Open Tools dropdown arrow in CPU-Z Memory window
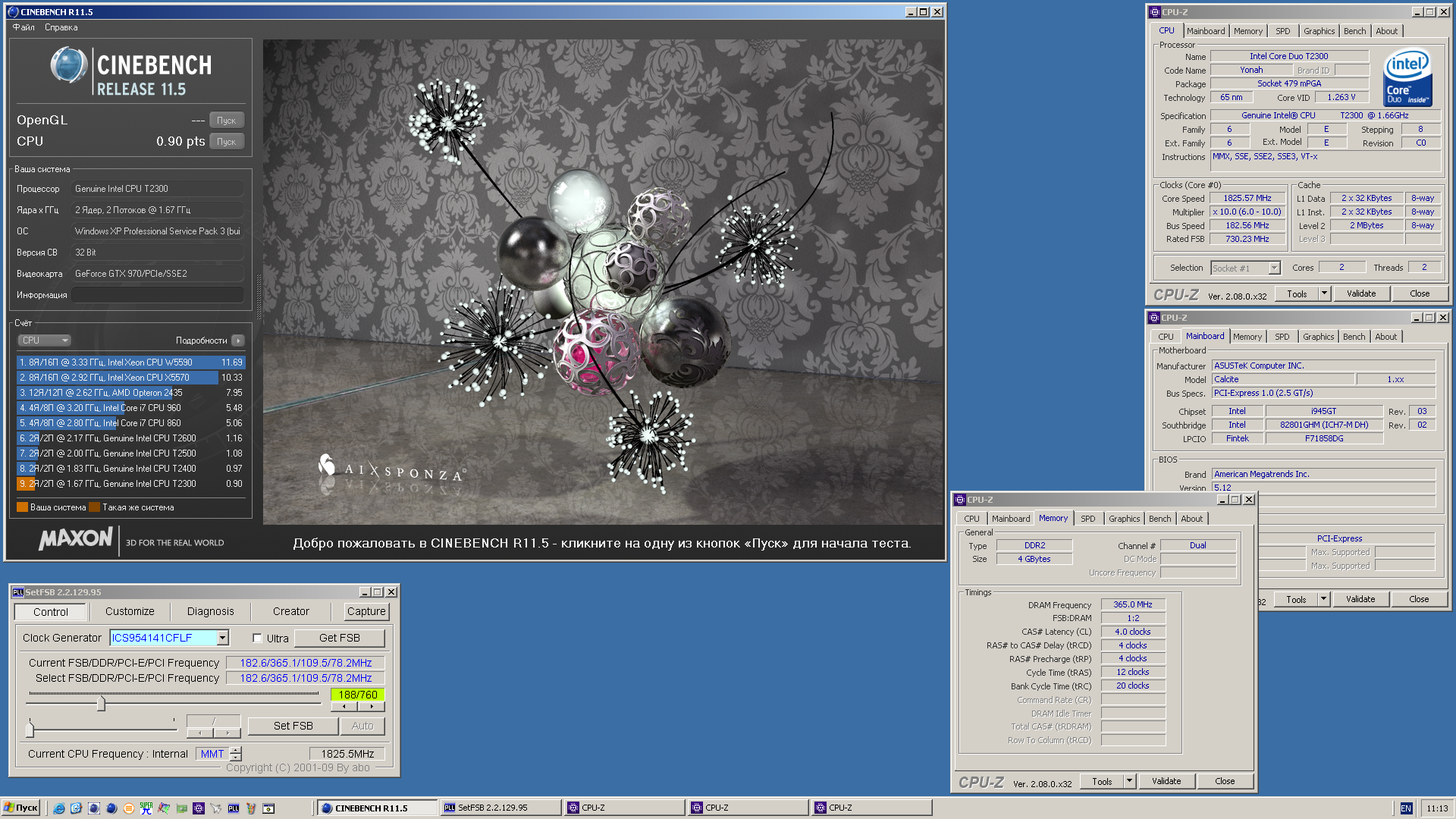Screen dimensions: 1456x819 point(1129,781)
